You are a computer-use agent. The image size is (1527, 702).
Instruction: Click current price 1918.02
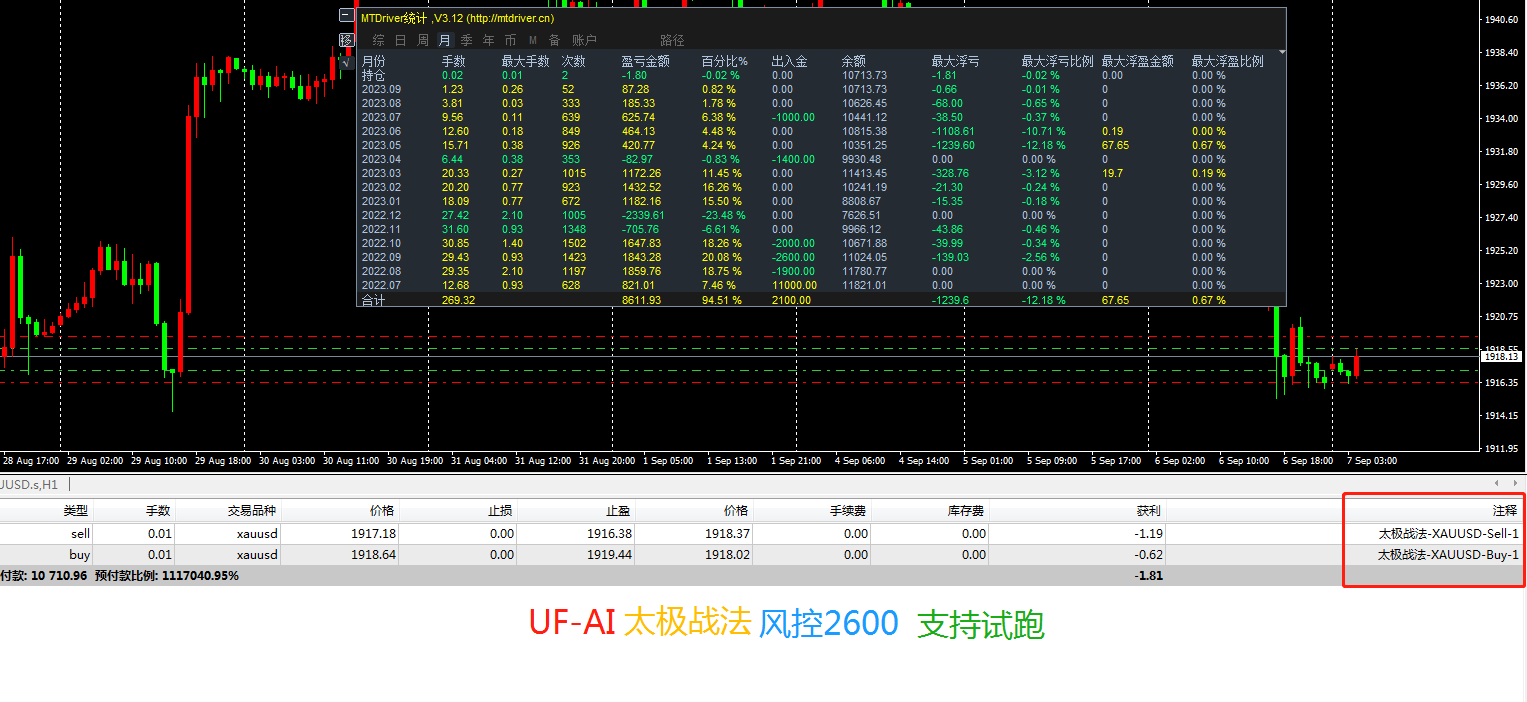pyautogui.click(x=728, y=554)
